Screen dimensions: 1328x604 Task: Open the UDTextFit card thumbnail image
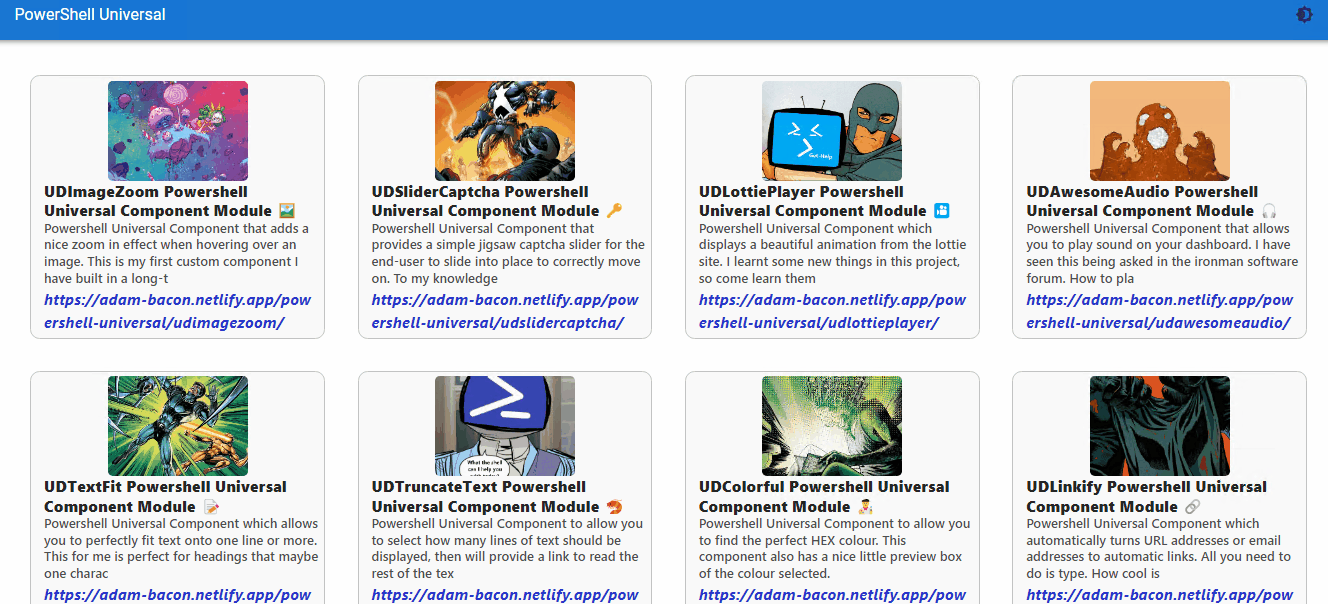click(177, 426)
